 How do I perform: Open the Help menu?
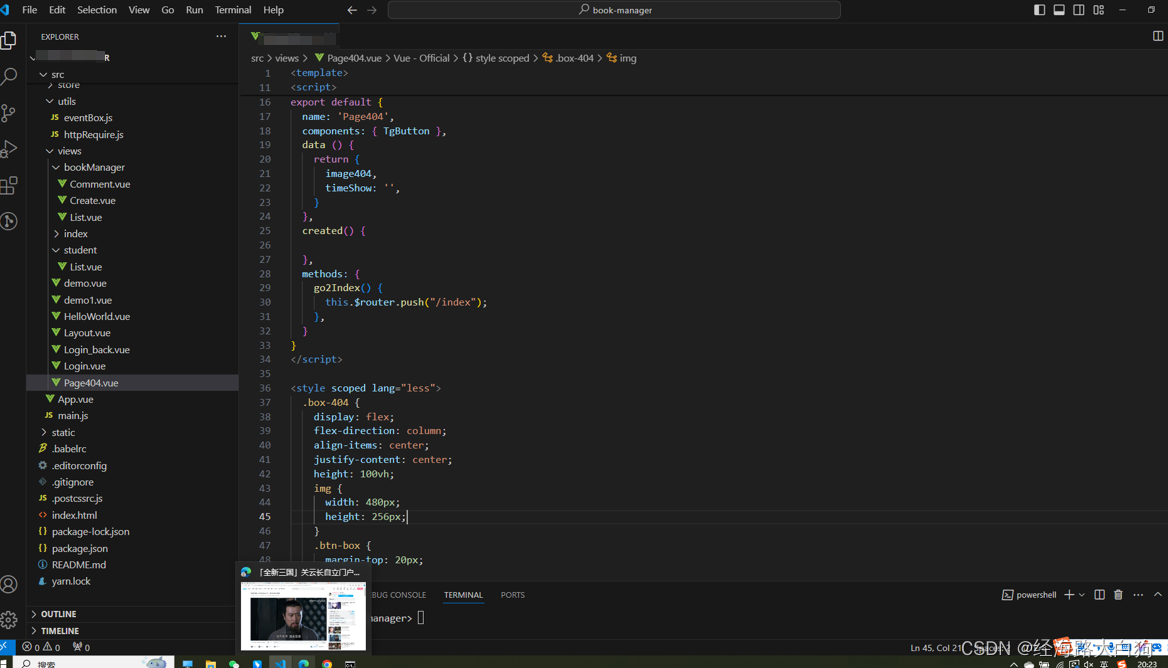pyautogui.click(x=273, y=10)
